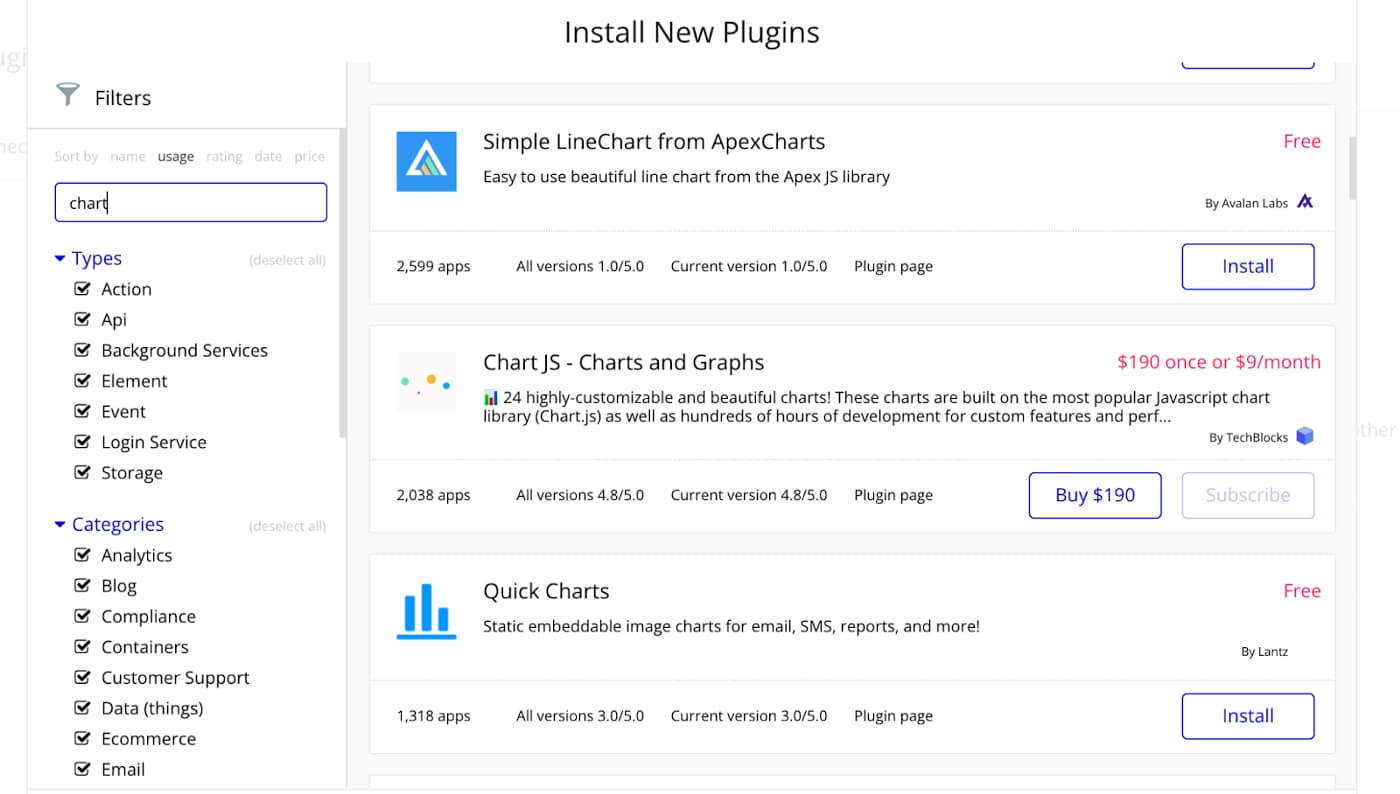Sort plugins by price
This screenshot has height=794, width=1400.
[309, 156]
